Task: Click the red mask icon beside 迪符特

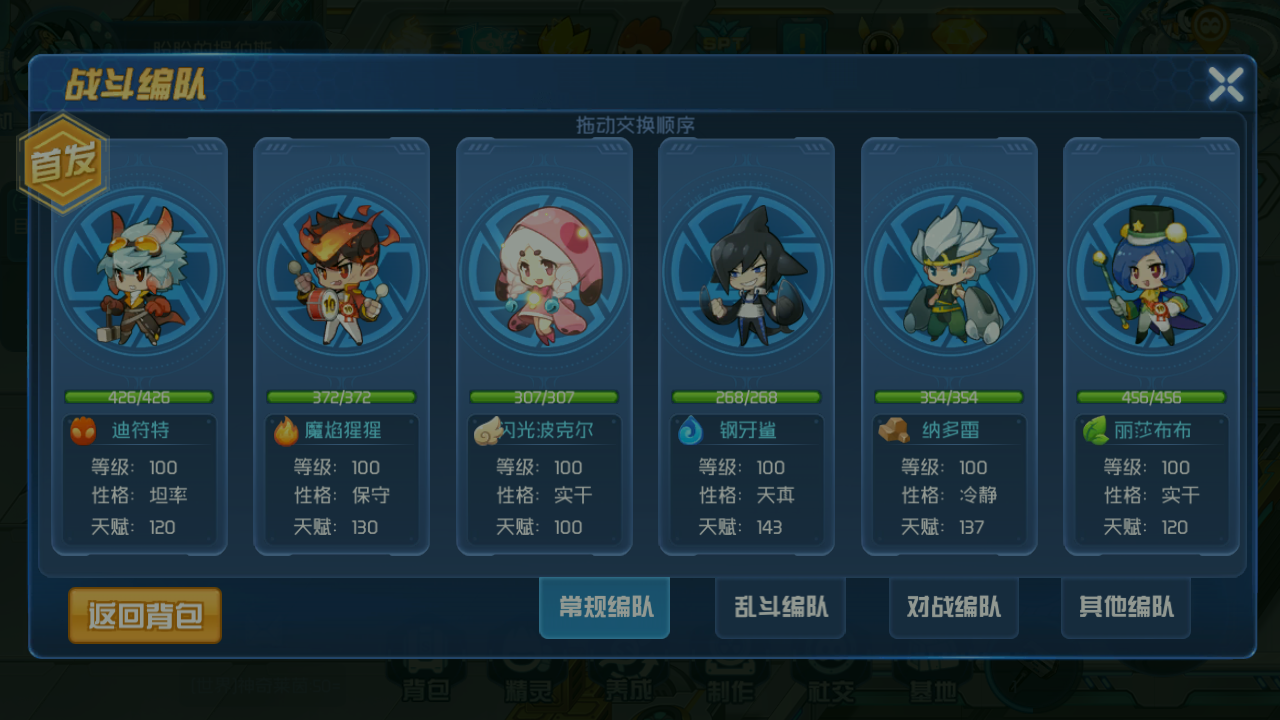Action: 83,431
